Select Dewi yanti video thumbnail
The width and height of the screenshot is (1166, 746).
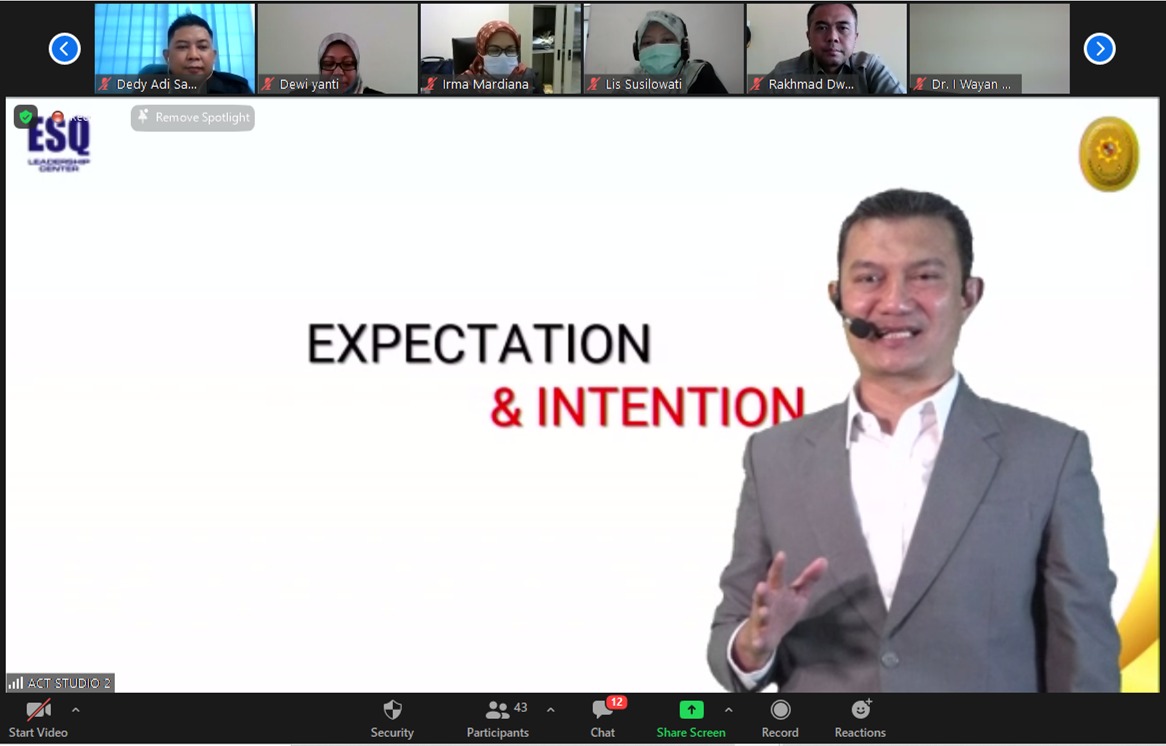tap(338, 48)
